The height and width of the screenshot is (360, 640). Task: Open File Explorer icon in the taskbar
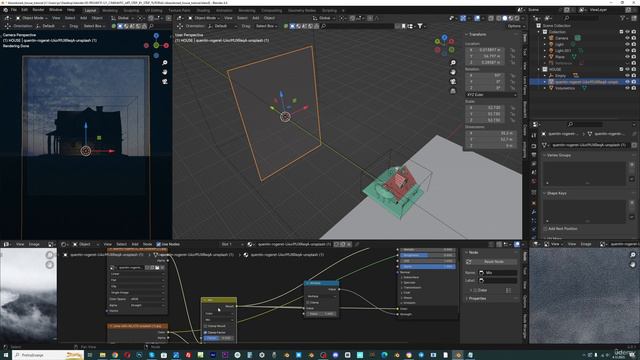tap(102, 355)
